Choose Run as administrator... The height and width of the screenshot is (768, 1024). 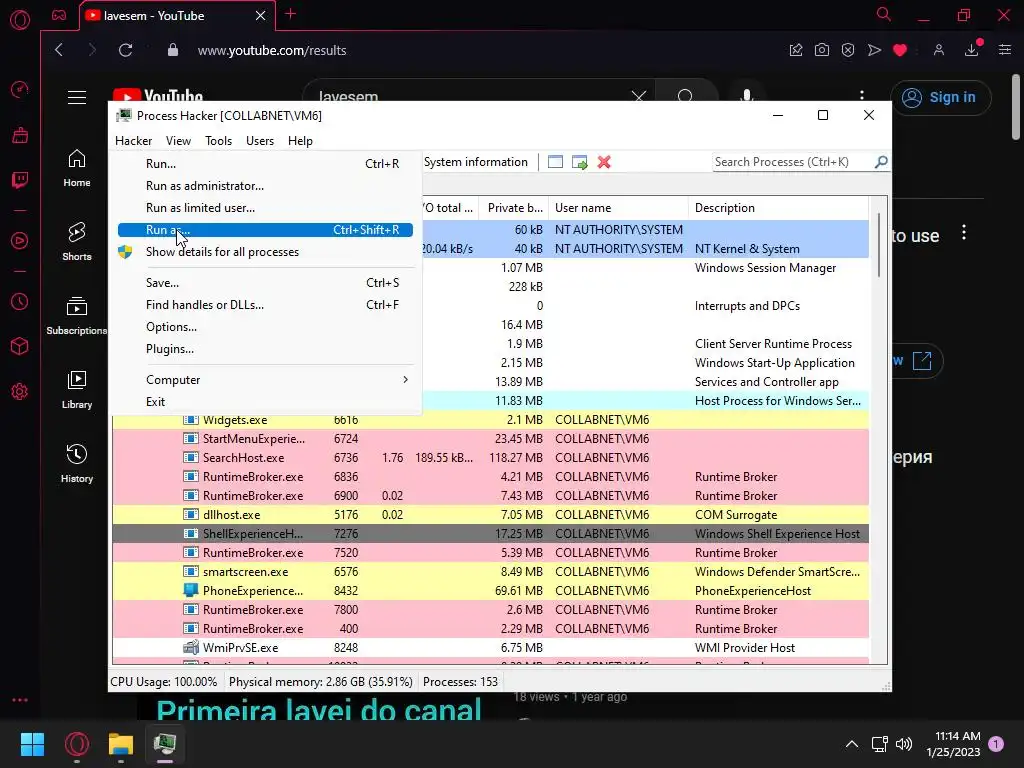(x=265, y=186)
